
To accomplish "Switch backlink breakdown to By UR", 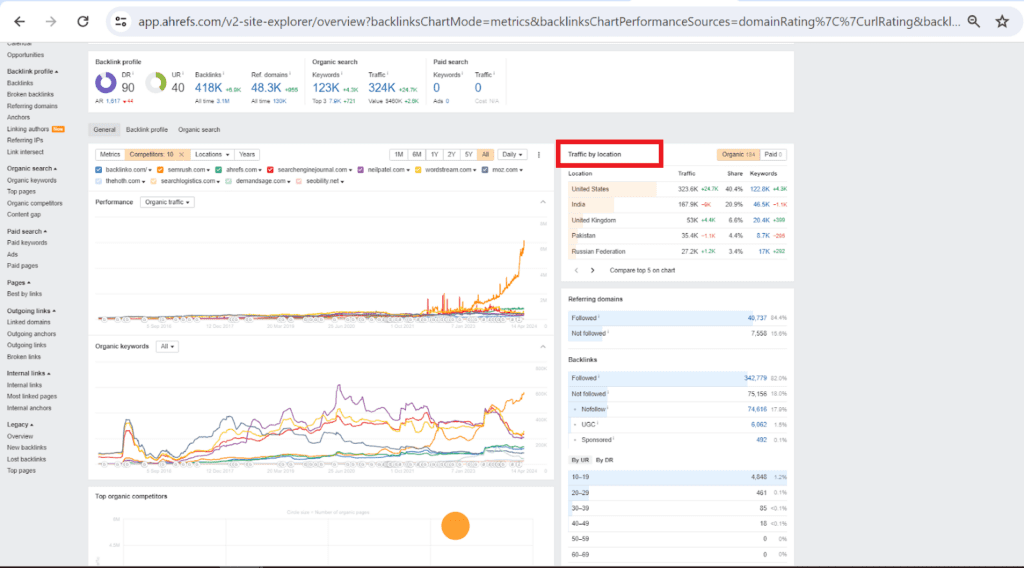I will point(580,460).
